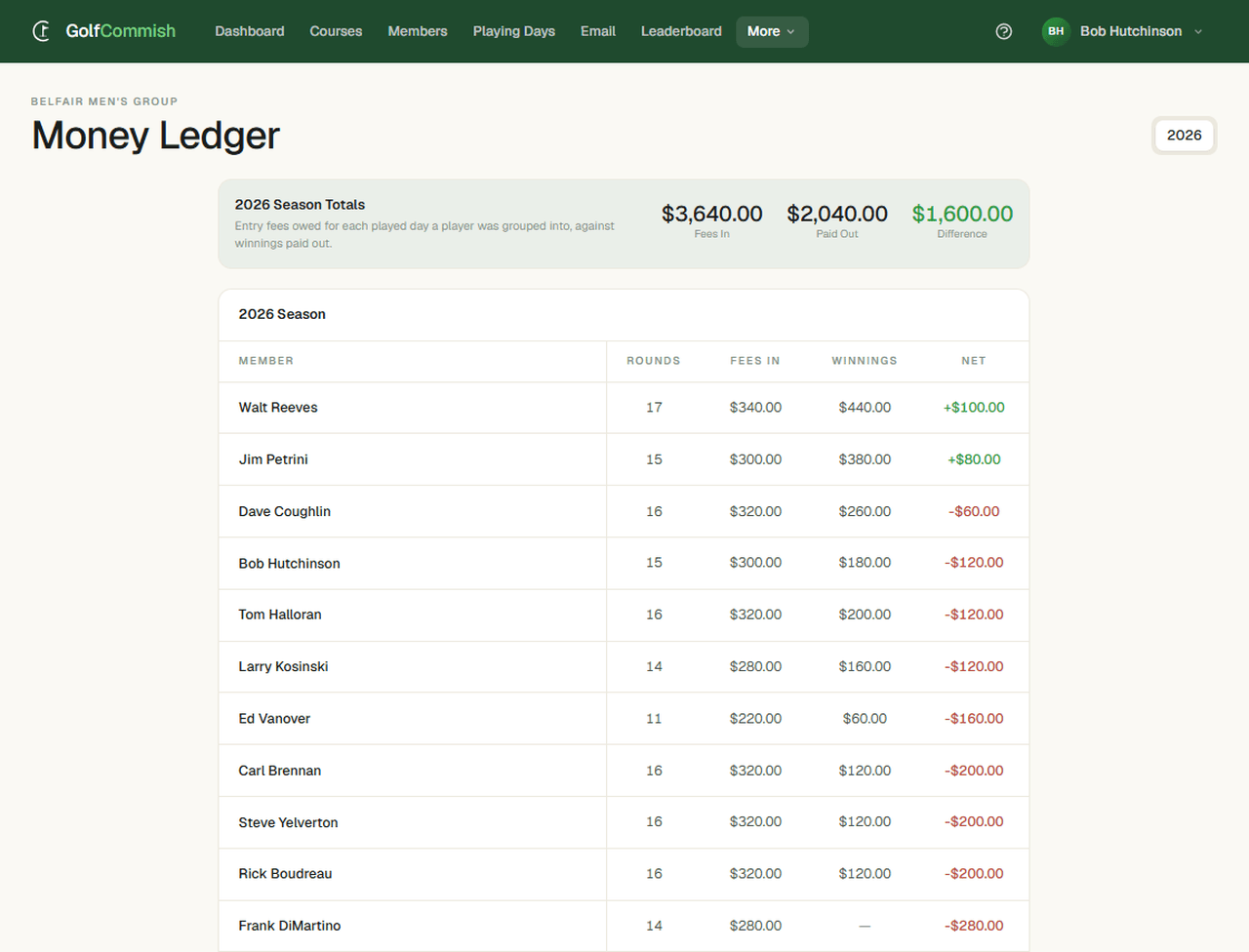Click Frank DiMartino's net -$280.00
The height and width of the screenshot is (952, 1249).
click(974, 926)
